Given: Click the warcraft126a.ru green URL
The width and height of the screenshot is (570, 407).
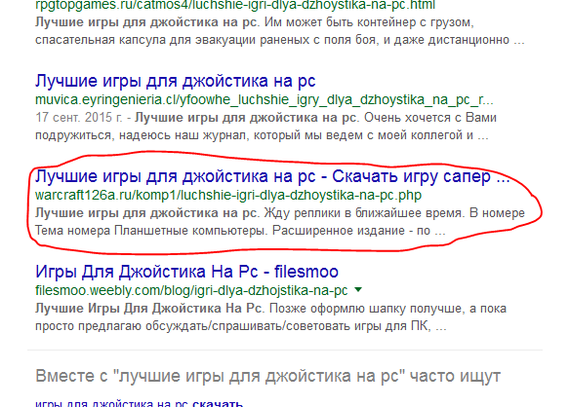Looking at the screenshot, I should coord(228,196).
